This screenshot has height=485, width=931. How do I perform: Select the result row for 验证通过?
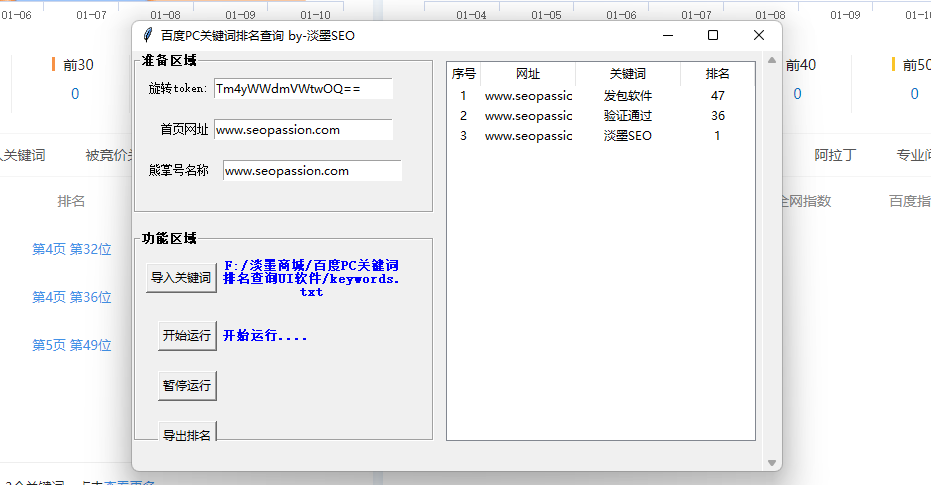tap(600, 116)
